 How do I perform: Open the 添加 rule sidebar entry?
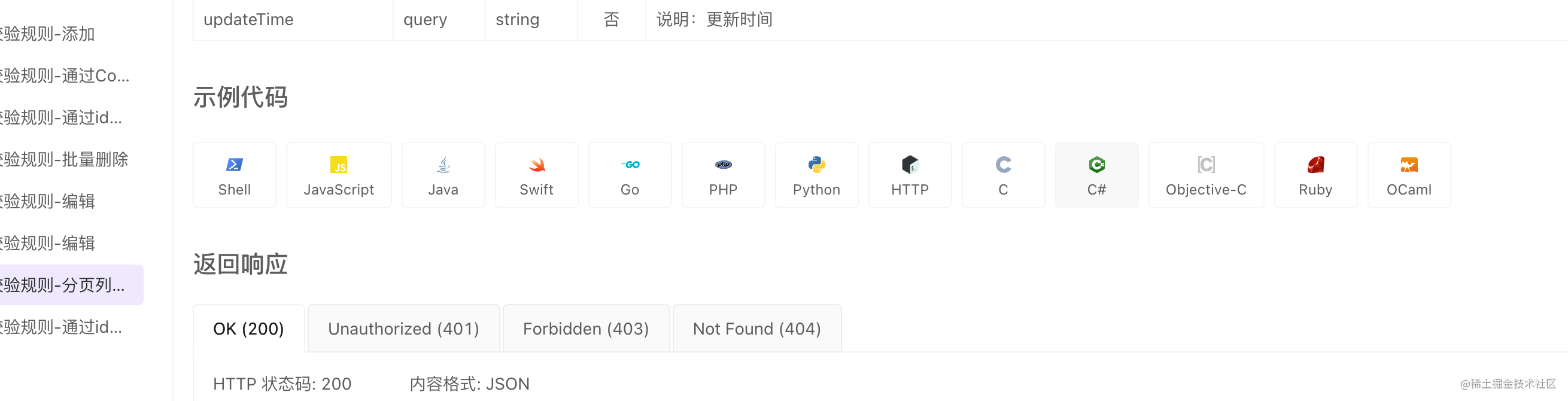click(48, 34)
